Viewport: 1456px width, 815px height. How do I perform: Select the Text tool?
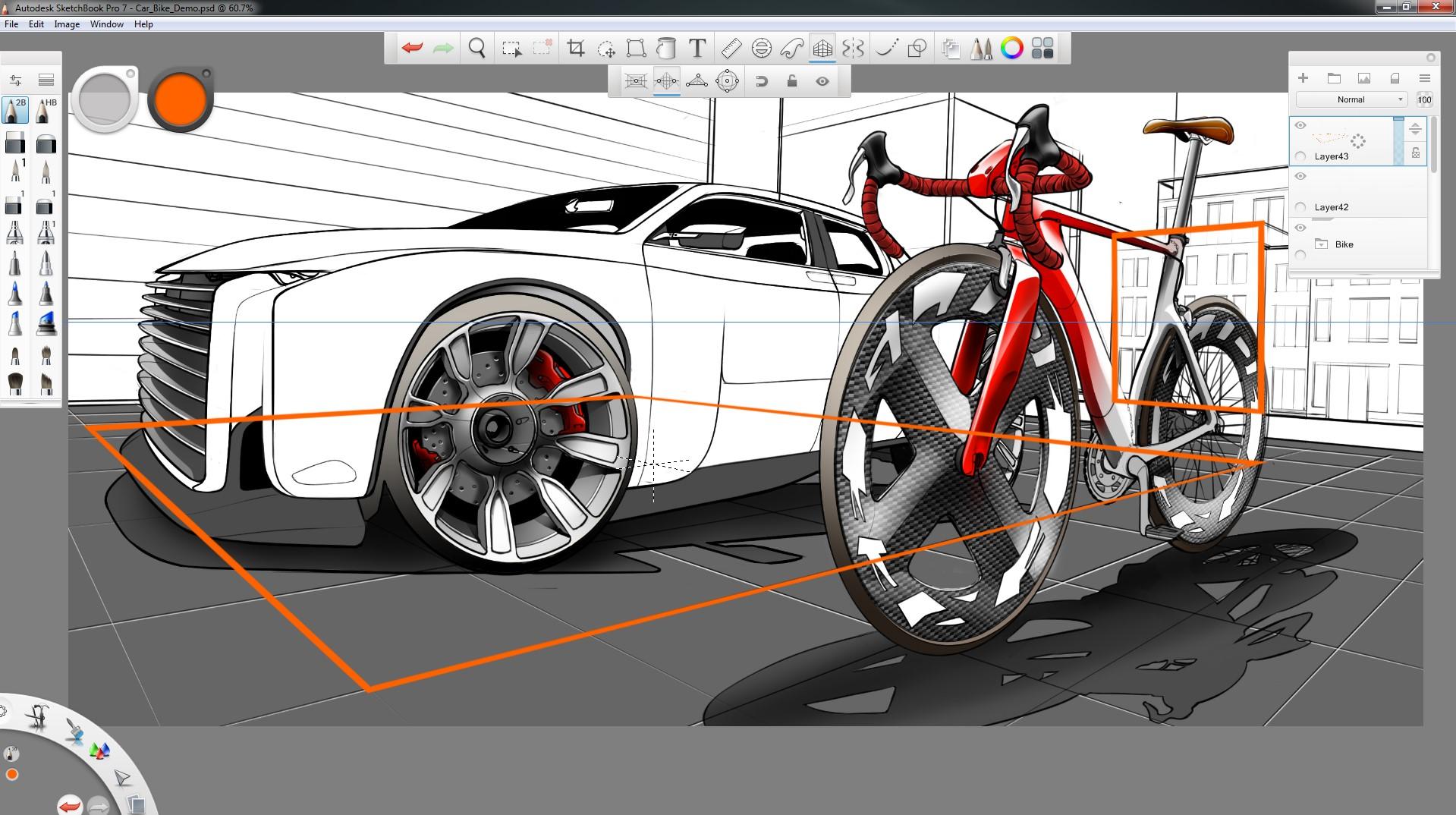point(697,49)
